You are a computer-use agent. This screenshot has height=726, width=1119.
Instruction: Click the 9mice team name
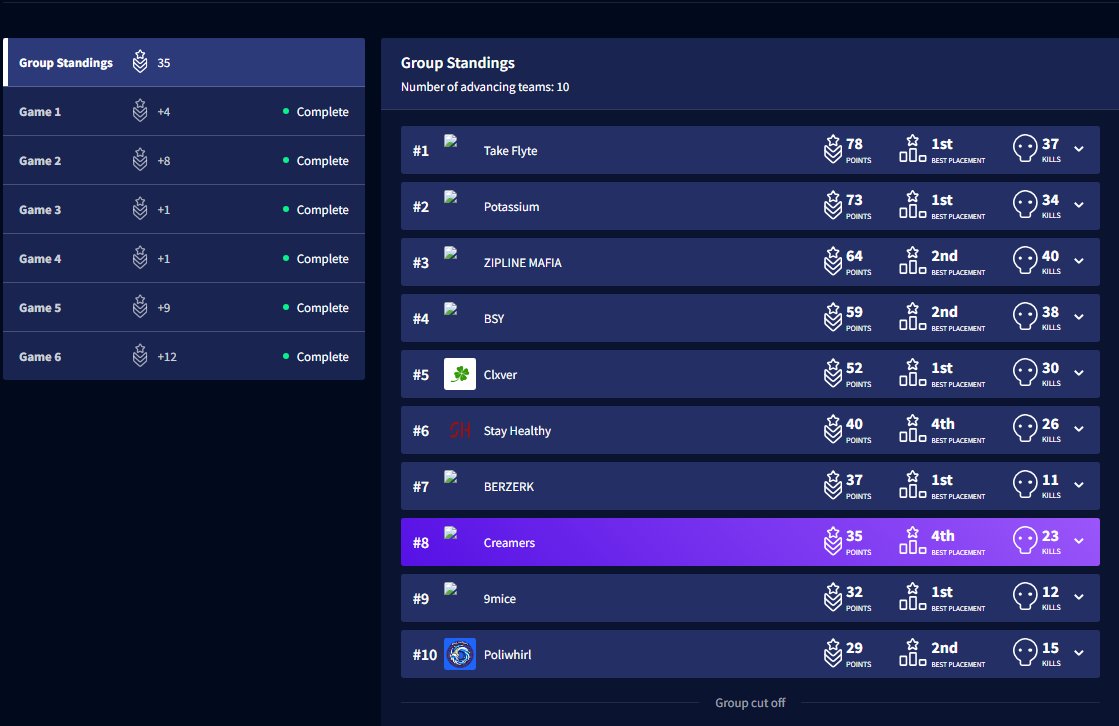point(500,599)
